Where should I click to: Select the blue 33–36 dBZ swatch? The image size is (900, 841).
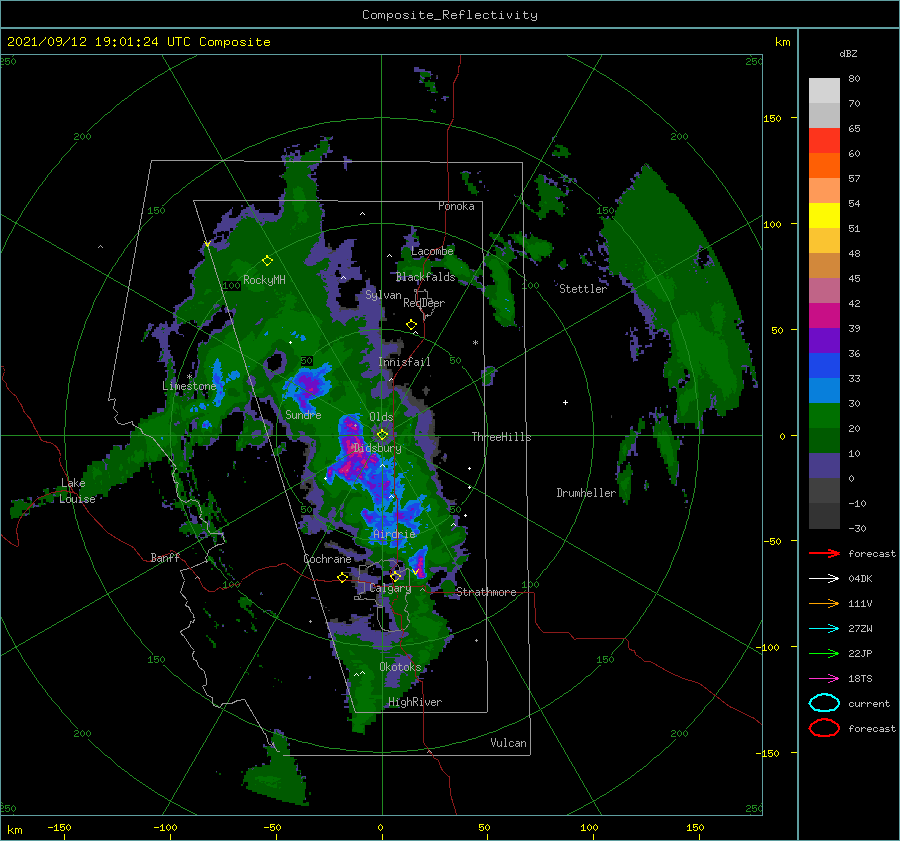point(824,366)
